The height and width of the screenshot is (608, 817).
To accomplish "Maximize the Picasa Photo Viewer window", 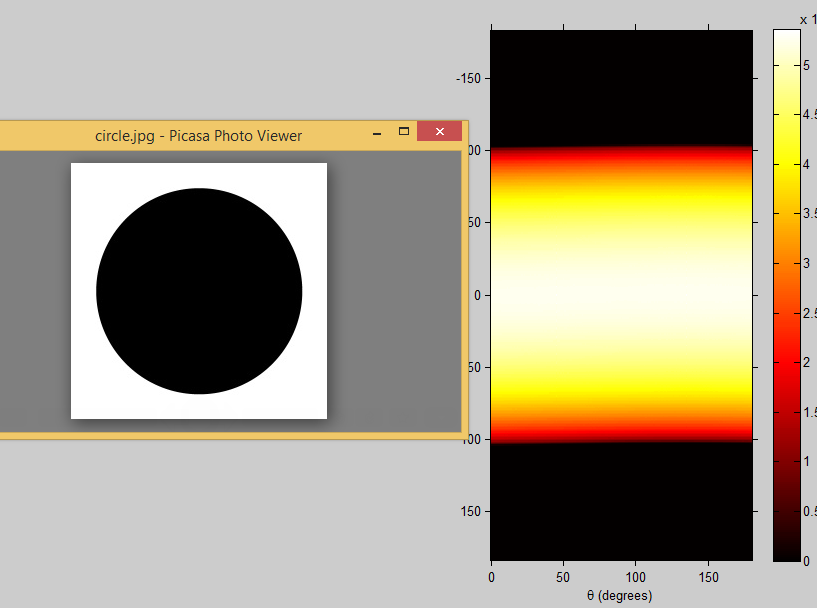I will click(404, 132).
